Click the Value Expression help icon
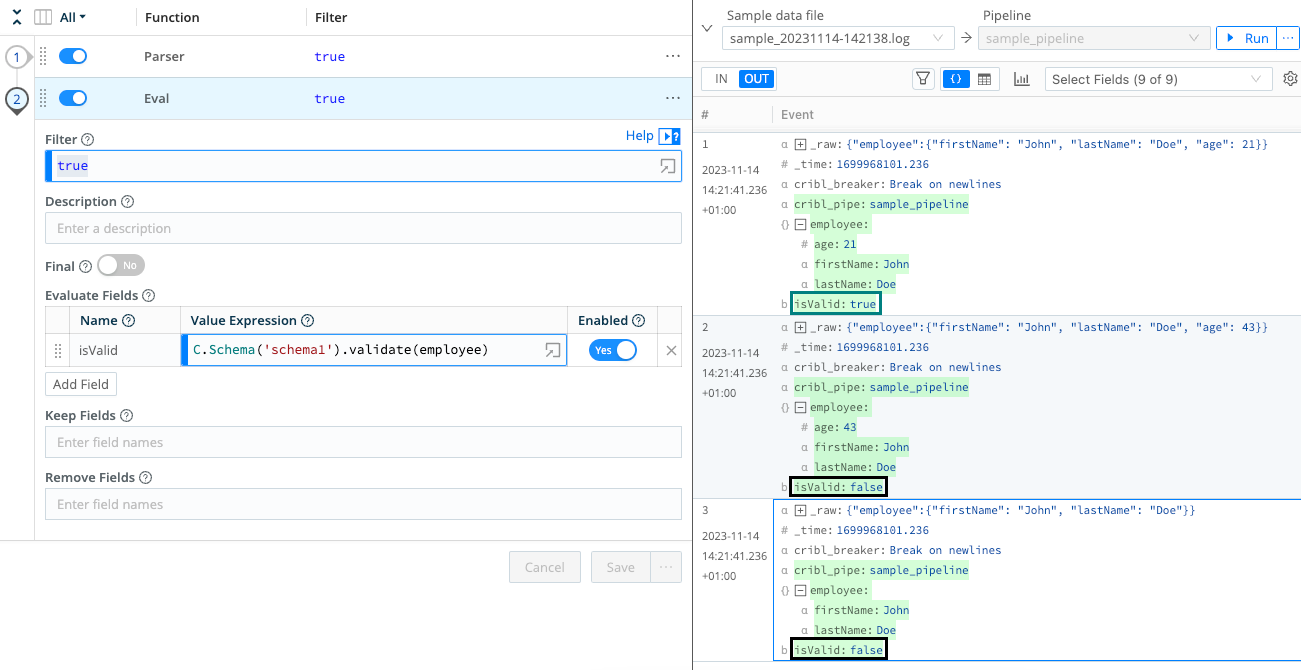The height and width of the screenshot is (670, 1301). tap(307, 321)
